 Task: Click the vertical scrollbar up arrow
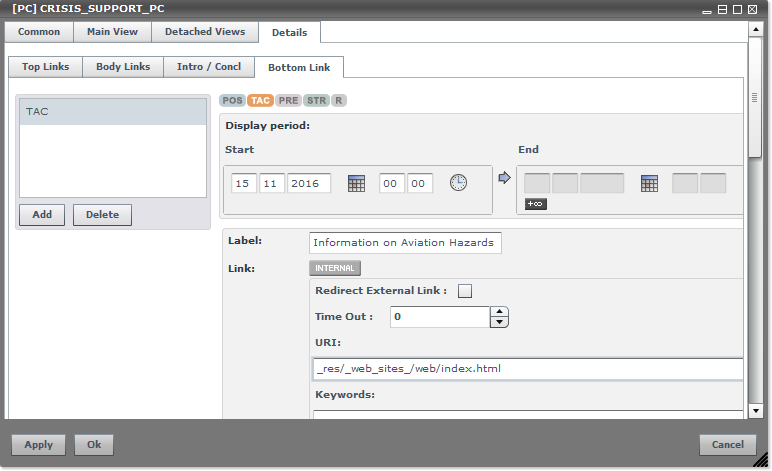[x=756, y=29]
